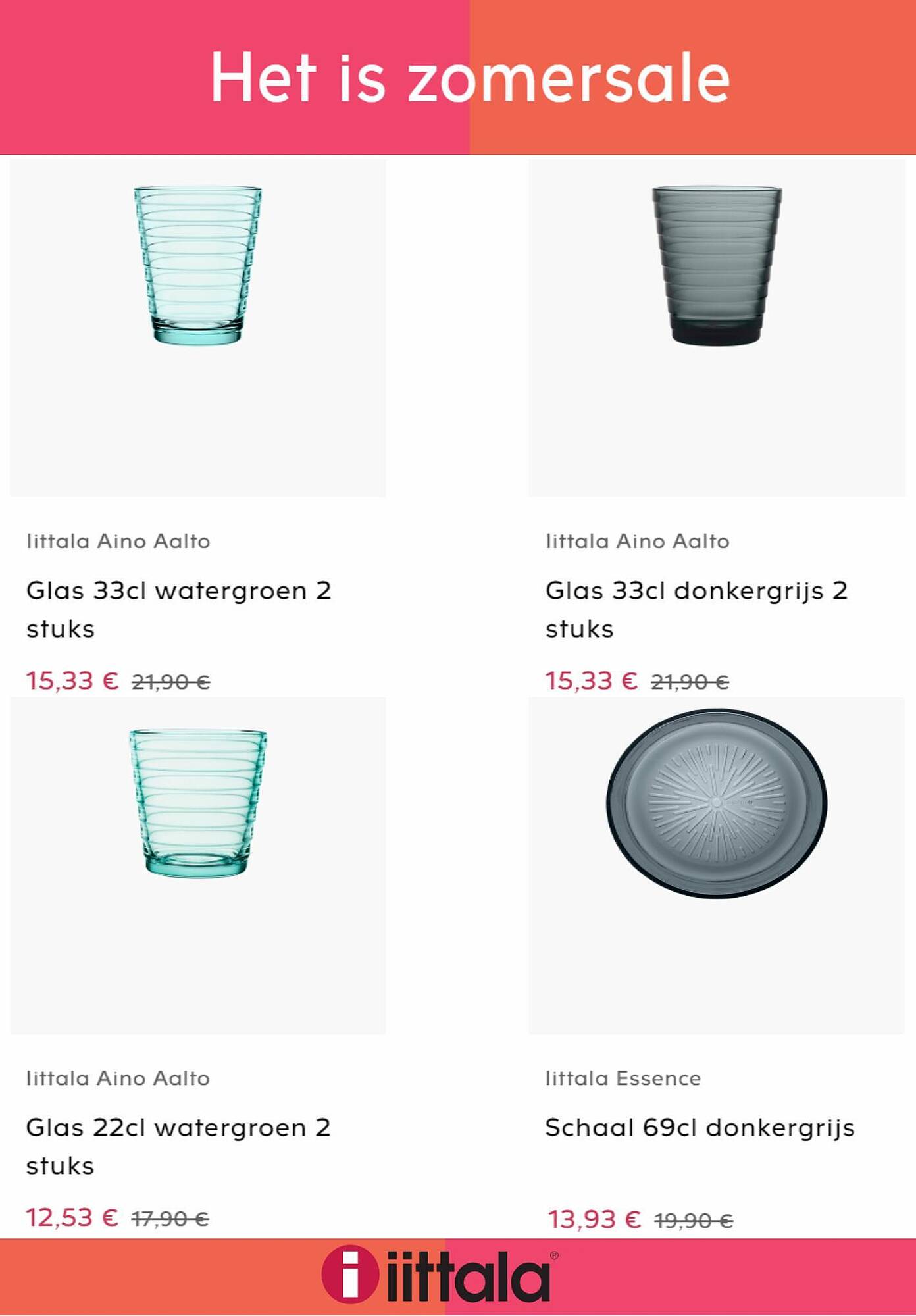Click the 15,33 € price of watergroen 33cl
916x1316 pixels.
(x=72, y=680)
